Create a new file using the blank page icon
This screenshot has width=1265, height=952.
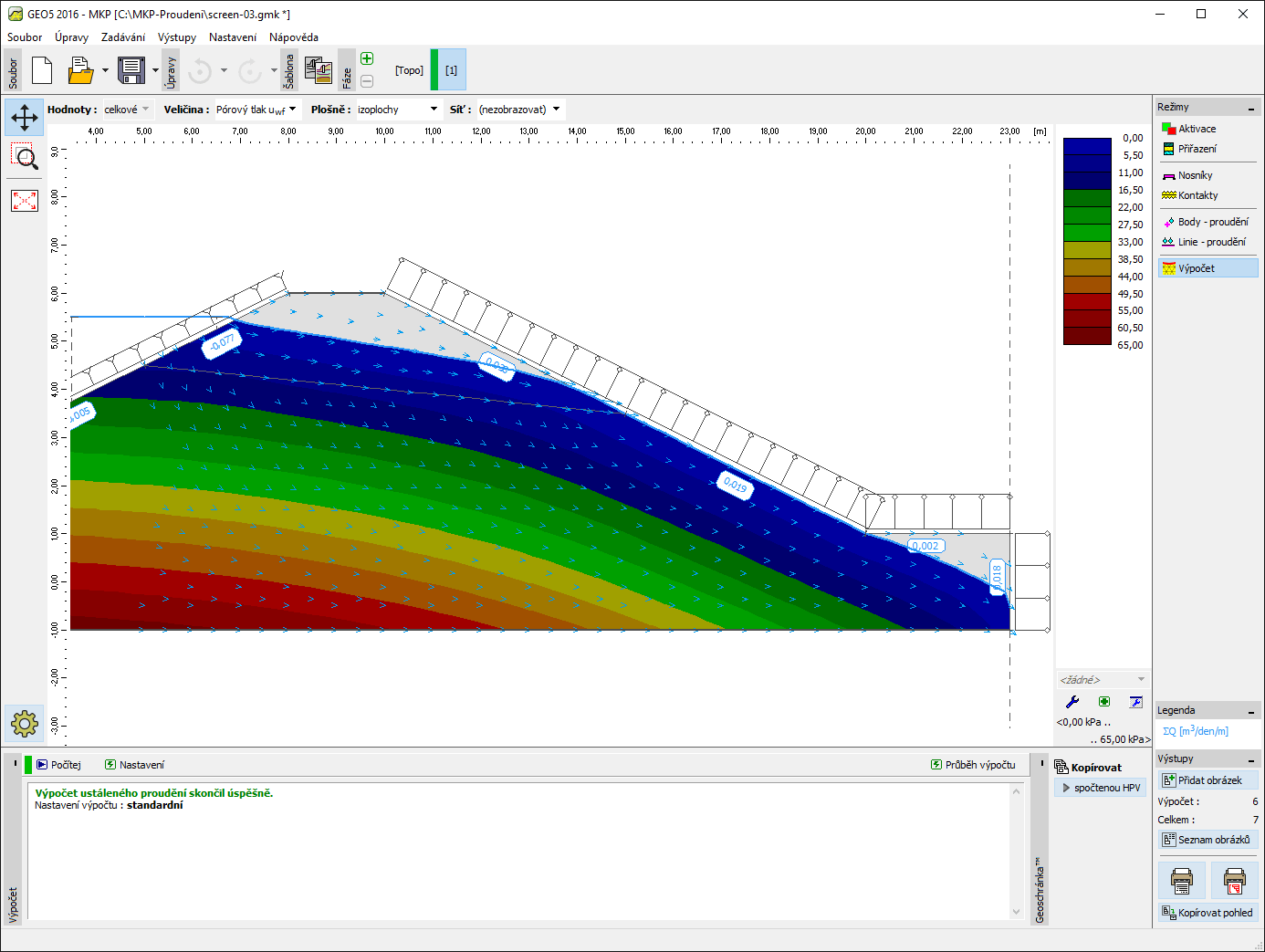coord(42,70)
